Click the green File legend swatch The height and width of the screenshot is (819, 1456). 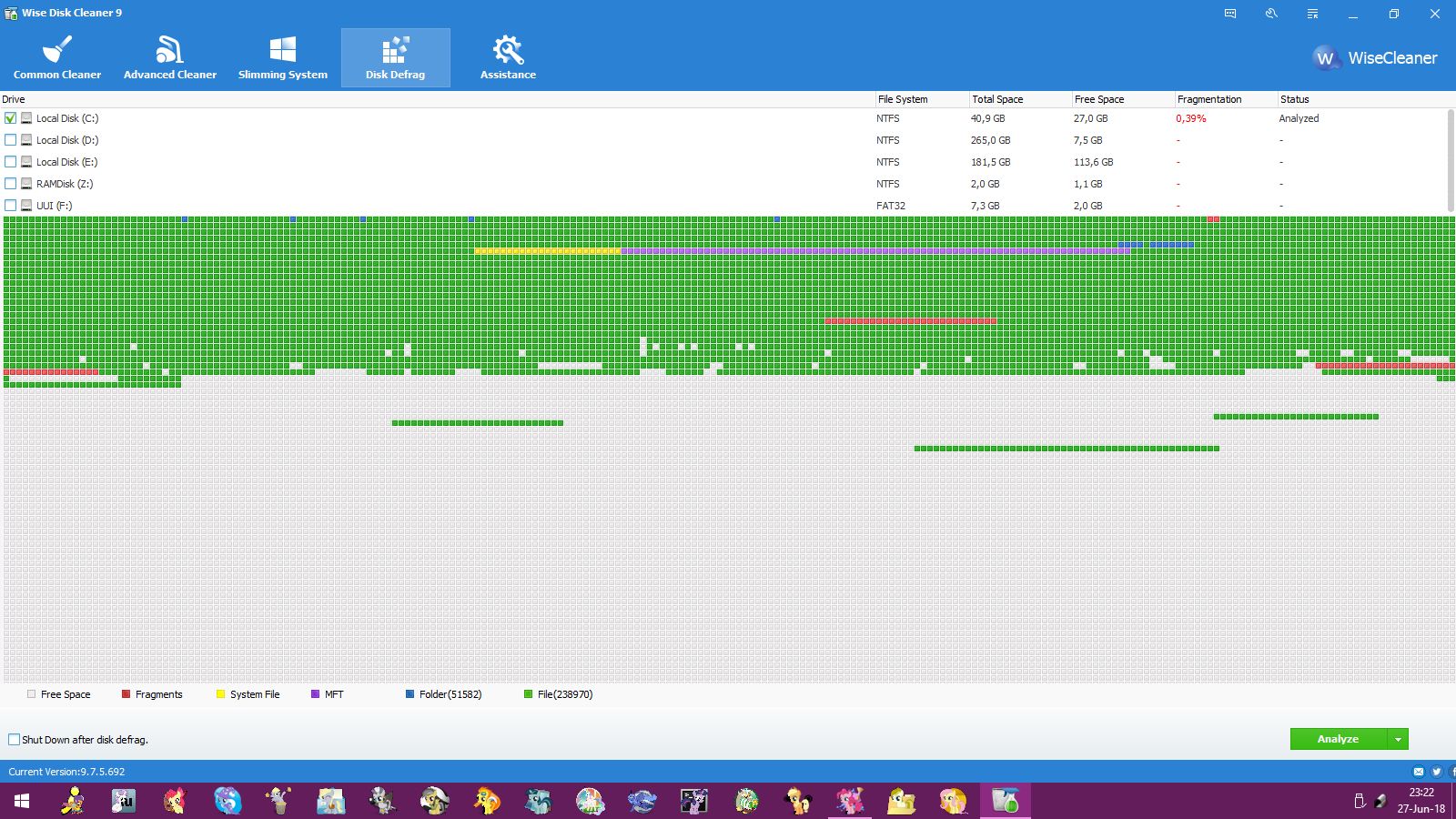pos(528,694)
